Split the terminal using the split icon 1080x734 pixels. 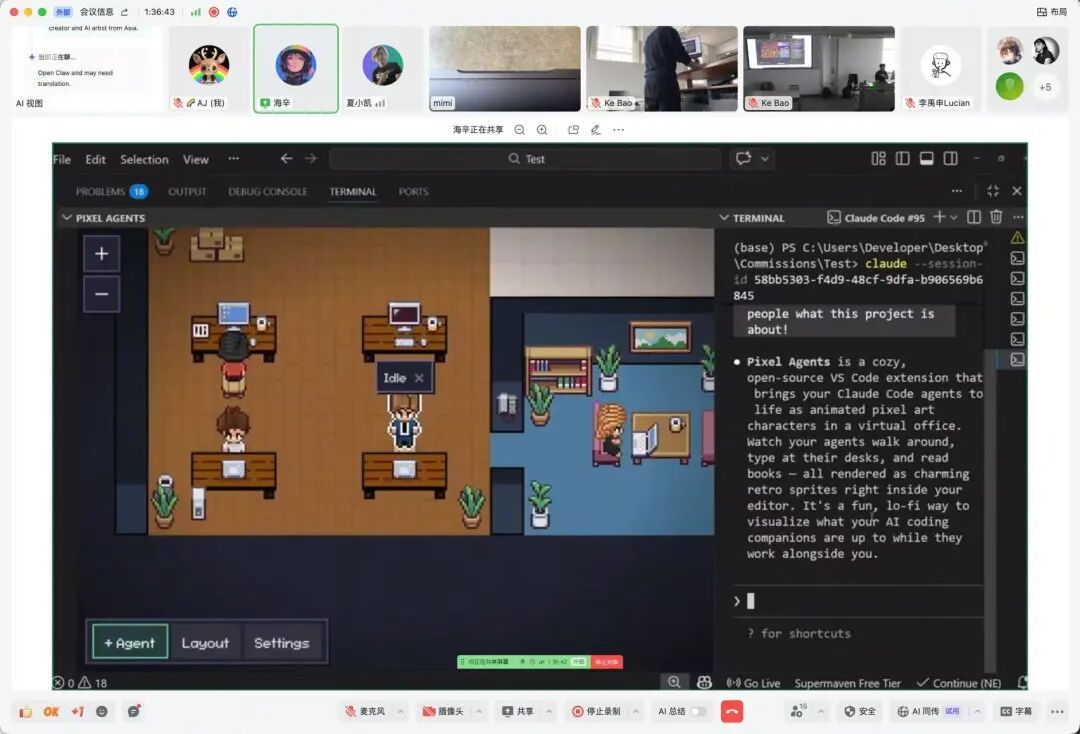point(974,217)
